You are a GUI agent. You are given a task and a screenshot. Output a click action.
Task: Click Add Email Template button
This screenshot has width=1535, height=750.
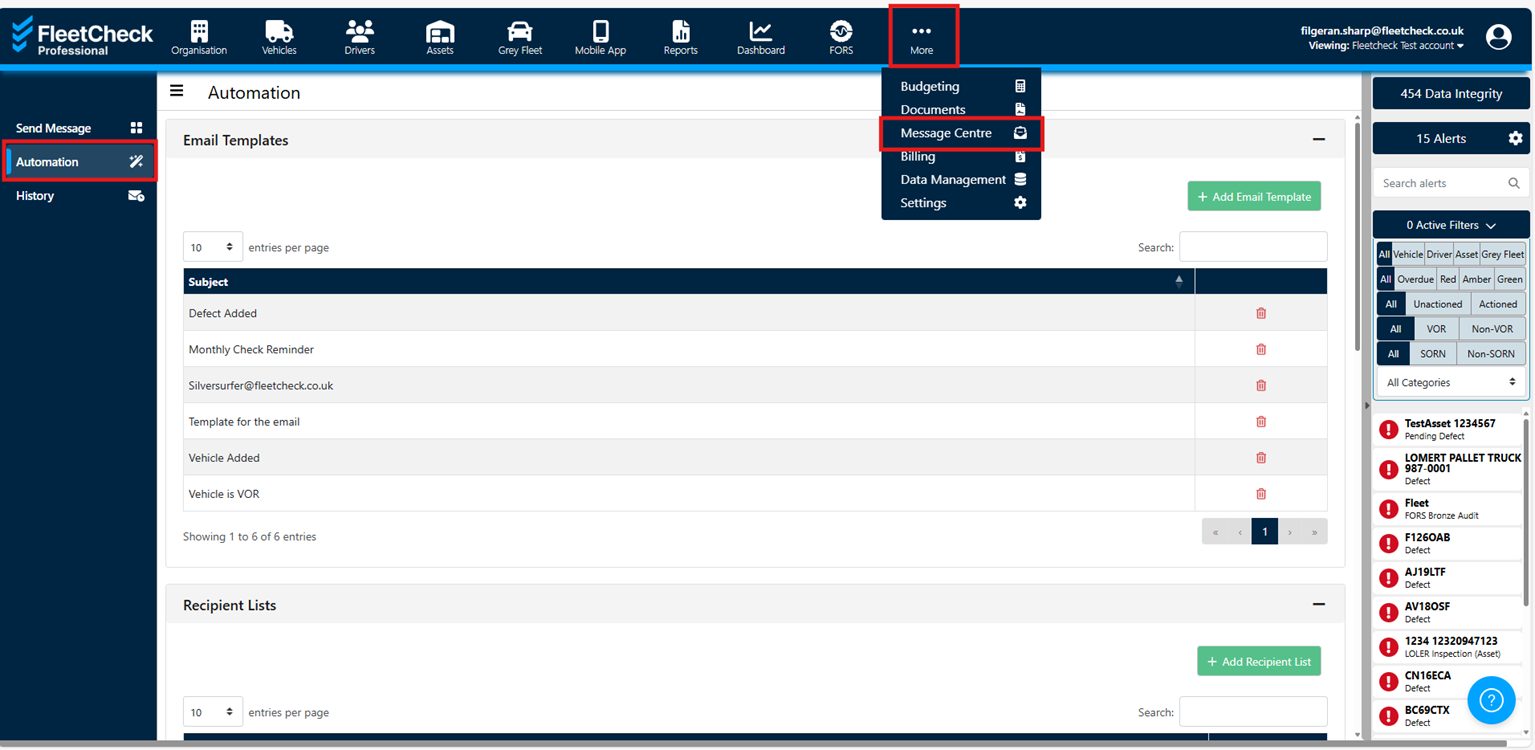point(1253,197)
